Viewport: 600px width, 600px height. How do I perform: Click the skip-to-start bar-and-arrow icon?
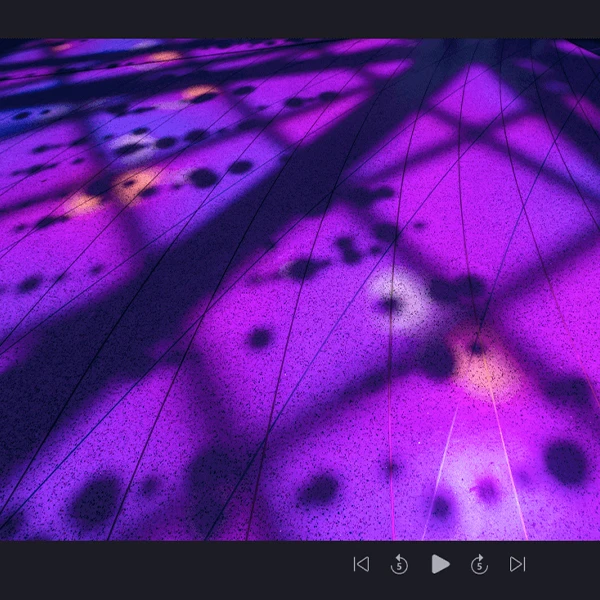(x=361, y=564)
